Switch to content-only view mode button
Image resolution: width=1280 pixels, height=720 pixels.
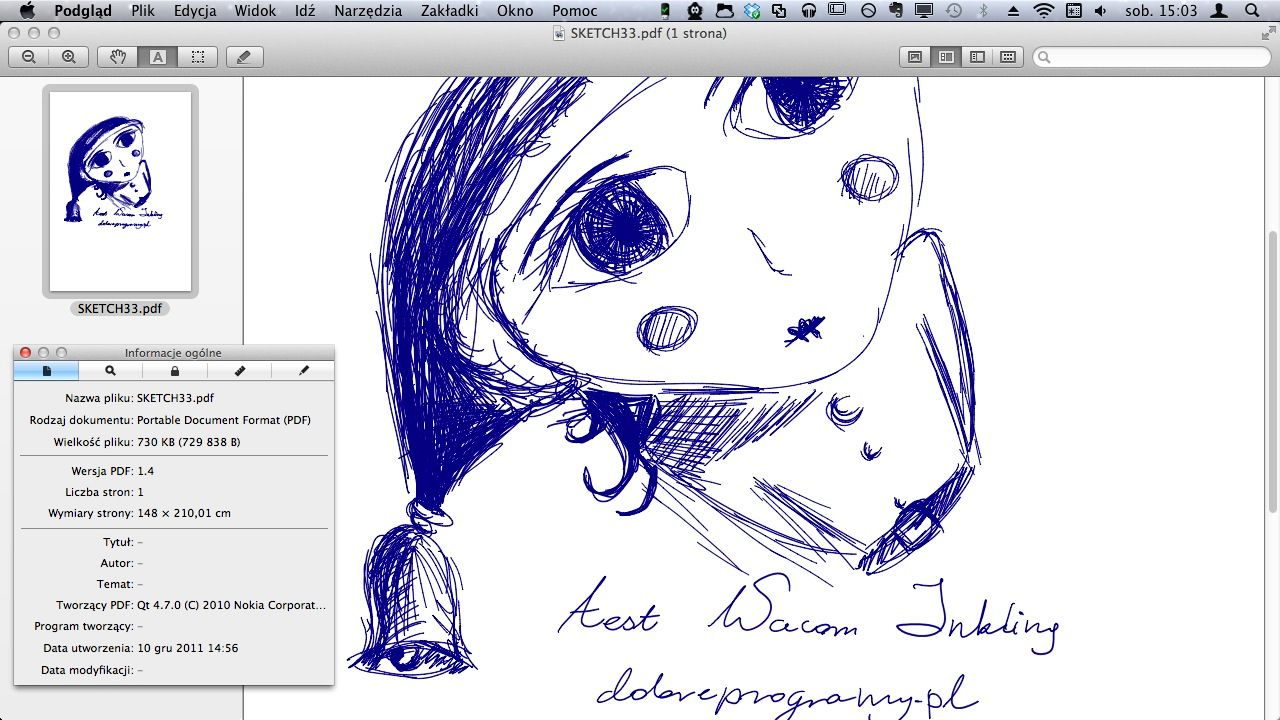pyautogui.click(x=915, y=57)
